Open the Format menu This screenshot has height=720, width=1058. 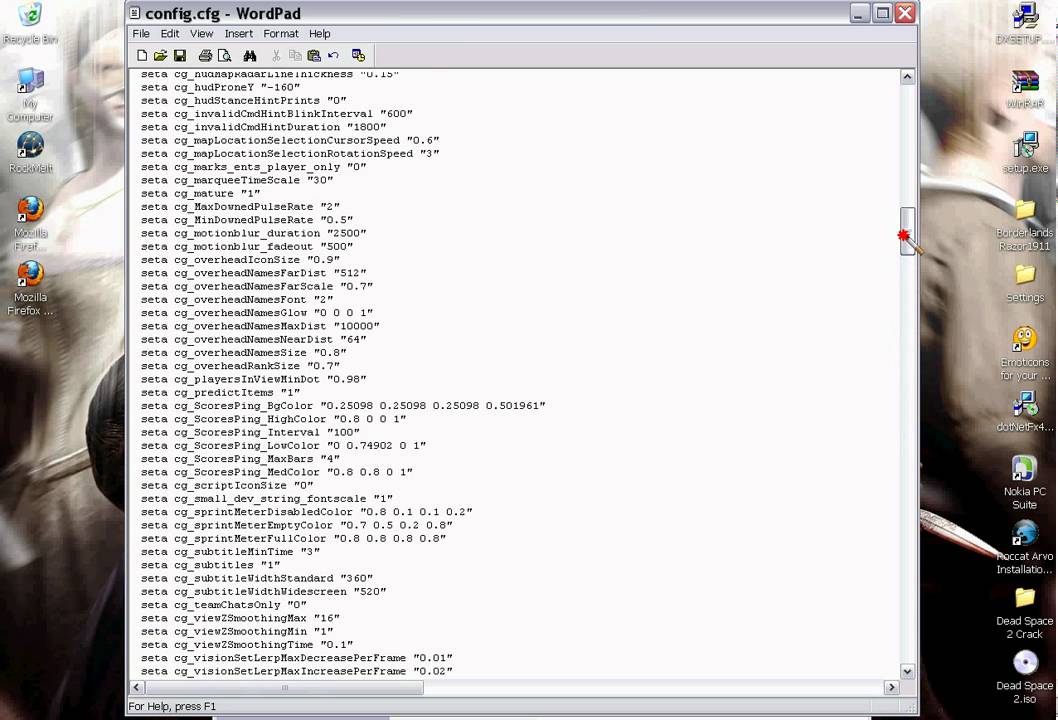tap(280, 33)
